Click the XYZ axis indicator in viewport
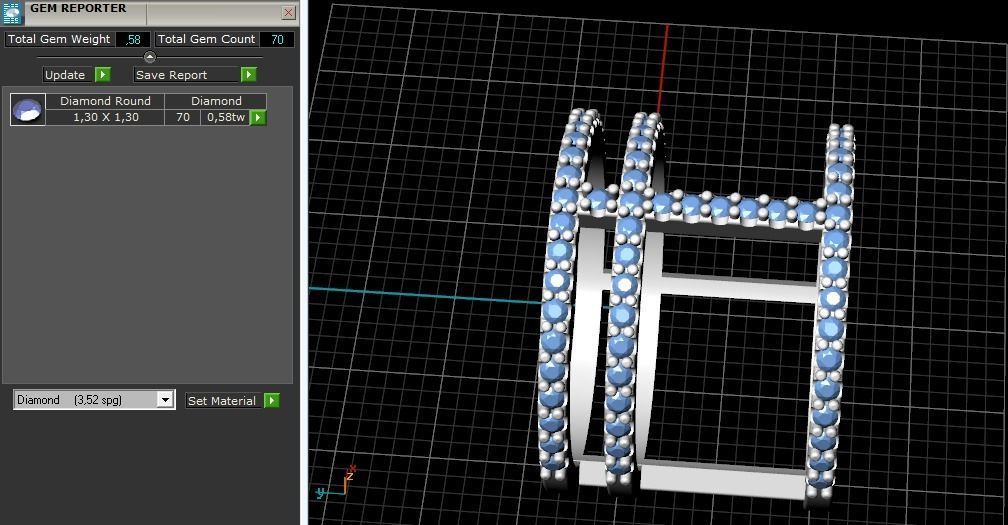This screenshot has height=525, width=1008. (336, 483)
